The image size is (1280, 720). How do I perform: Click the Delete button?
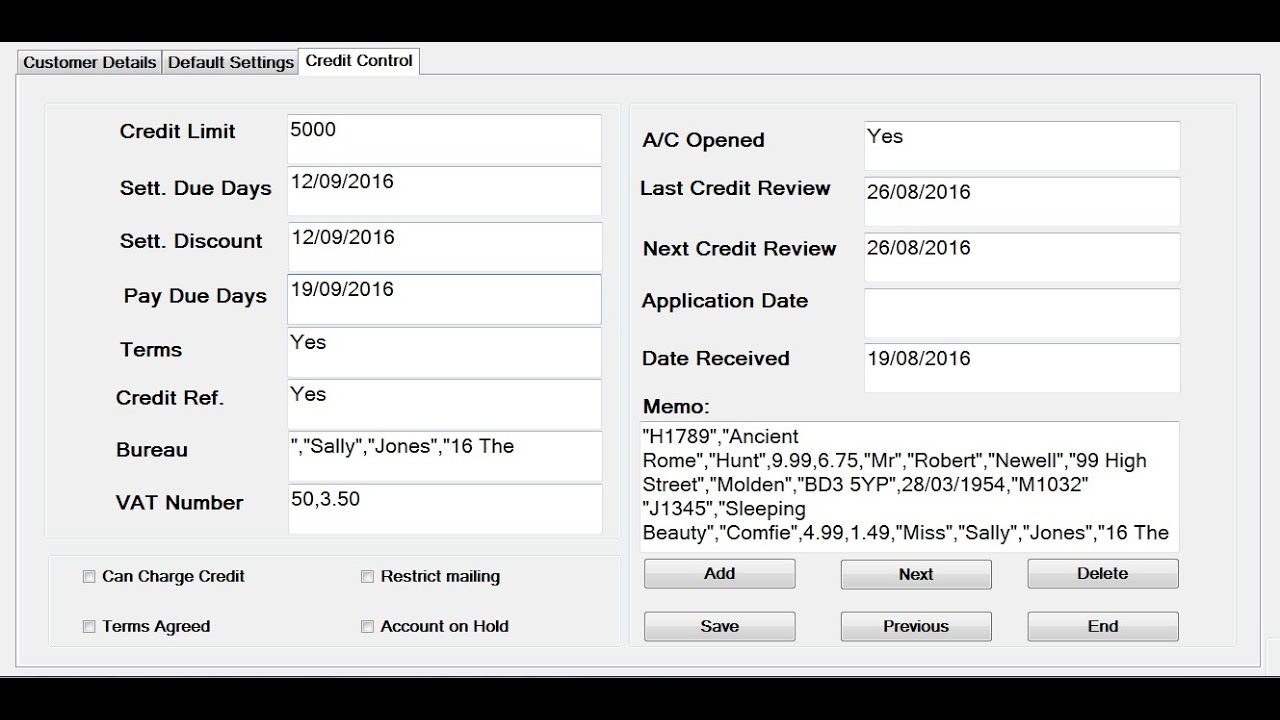click(x=1103, y=574)
